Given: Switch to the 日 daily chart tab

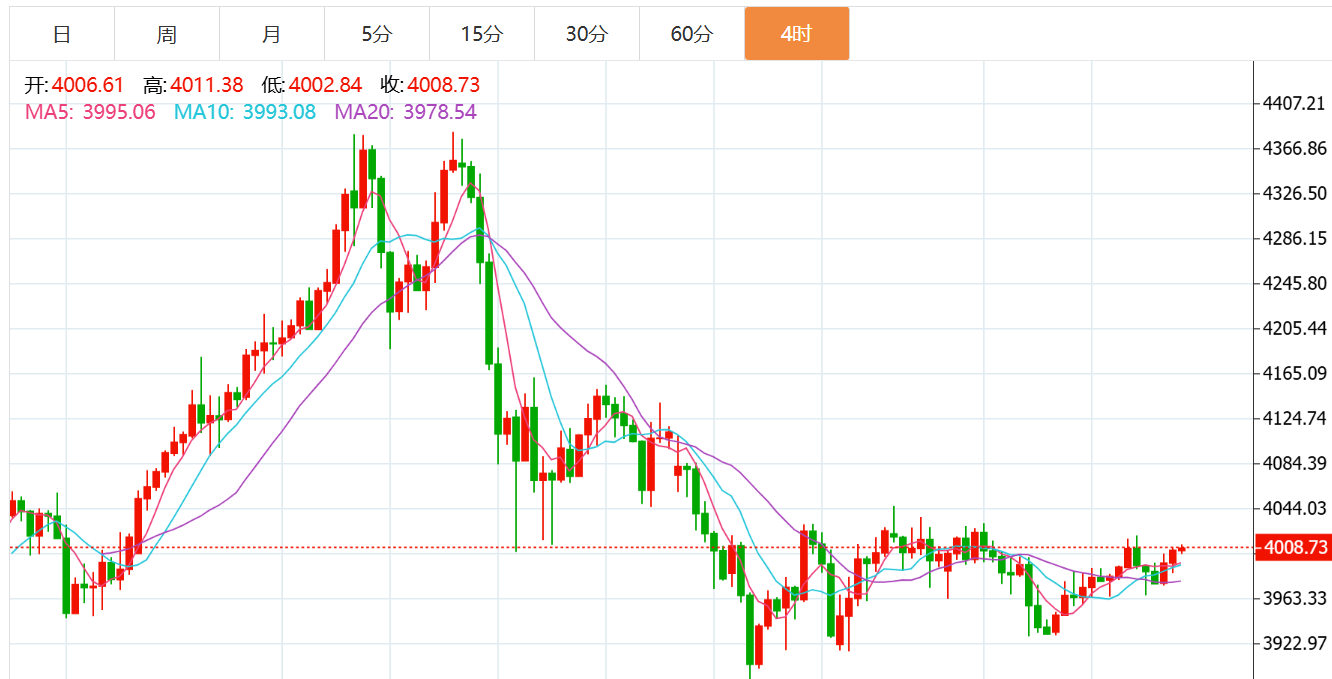Looking at the screenshot, I should (x=62, y=34).
